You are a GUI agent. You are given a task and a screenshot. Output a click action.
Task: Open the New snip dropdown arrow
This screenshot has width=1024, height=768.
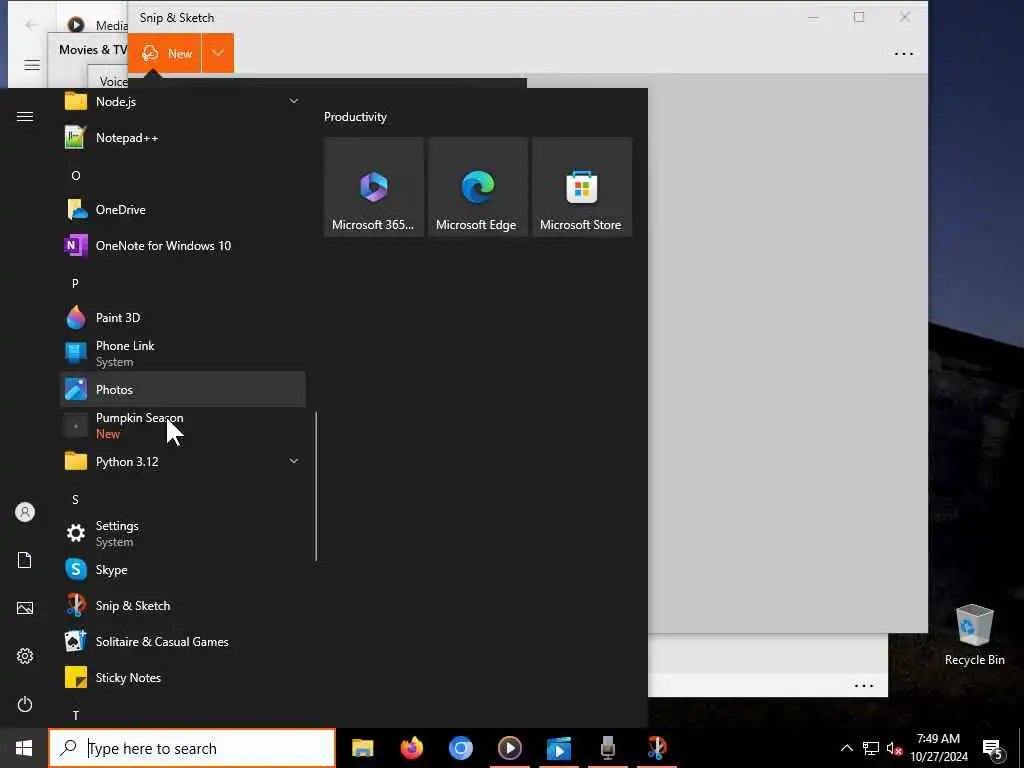pos(217,53)
